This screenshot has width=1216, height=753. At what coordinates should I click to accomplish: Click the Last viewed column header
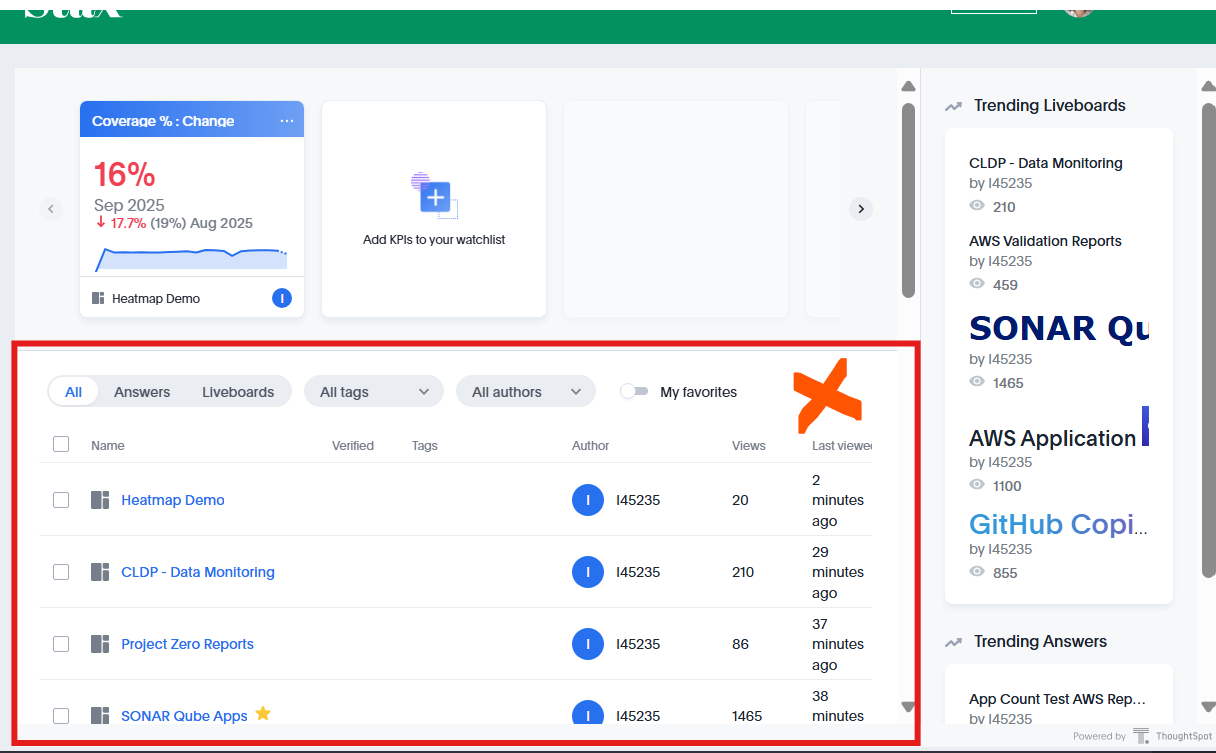pos(842,446)
